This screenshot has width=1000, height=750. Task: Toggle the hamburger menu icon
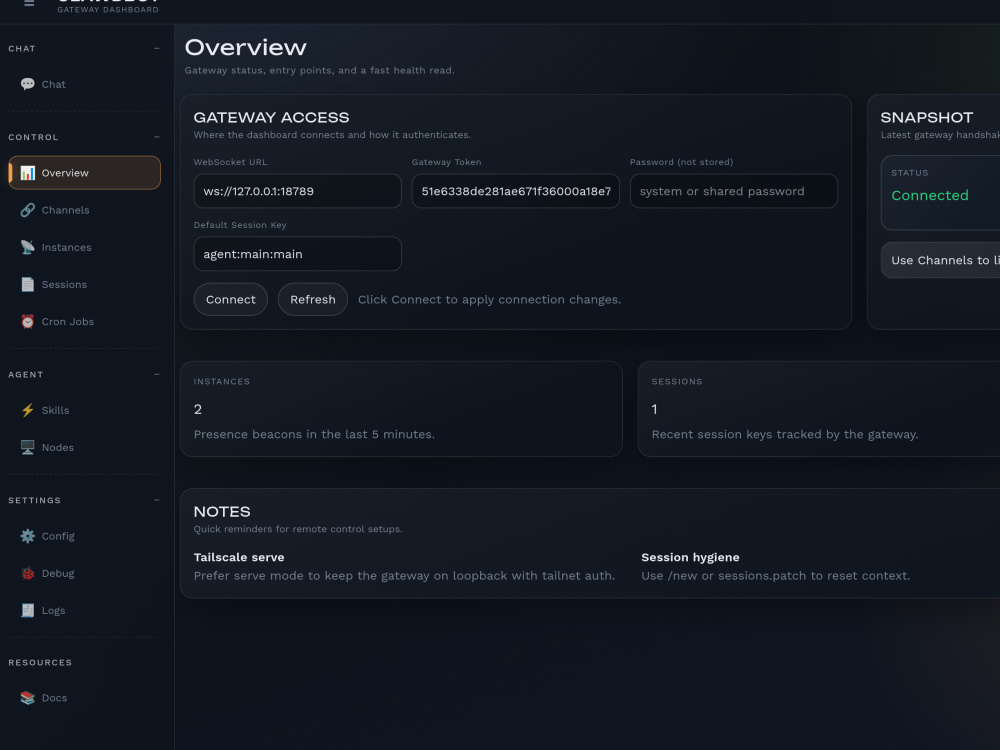29,3
